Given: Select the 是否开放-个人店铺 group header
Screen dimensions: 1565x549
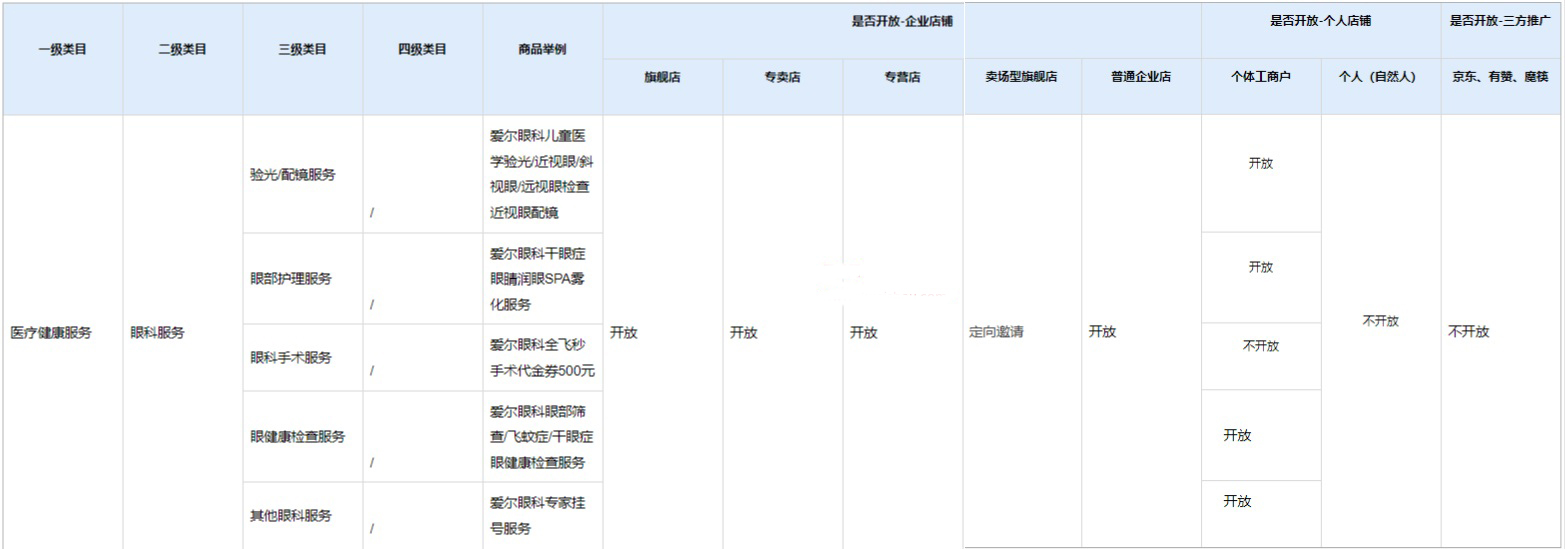Looking at the screenshot, I should [1320, 21].
